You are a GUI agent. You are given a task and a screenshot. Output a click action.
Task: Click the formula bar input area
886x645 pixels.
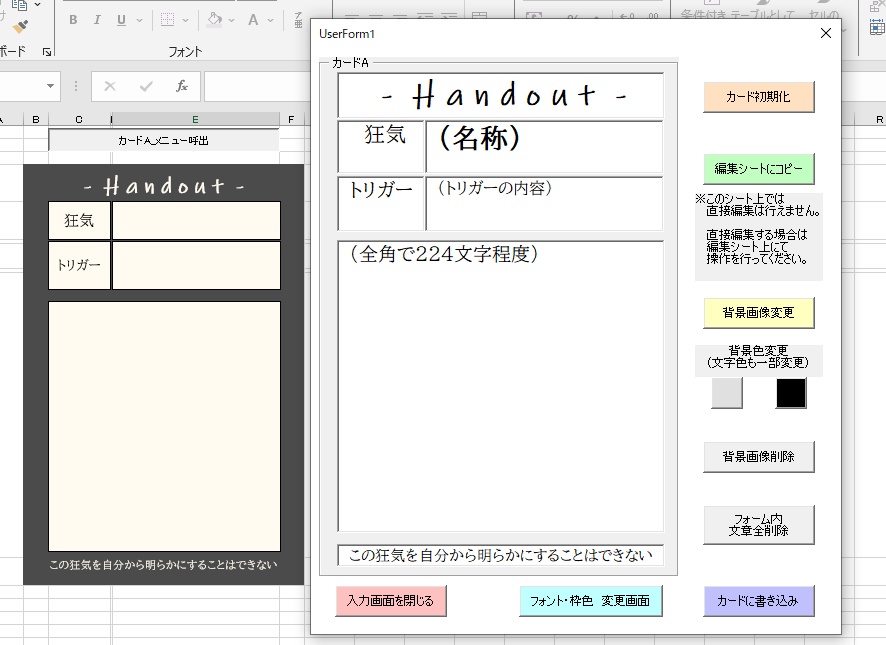coord(257,86)
